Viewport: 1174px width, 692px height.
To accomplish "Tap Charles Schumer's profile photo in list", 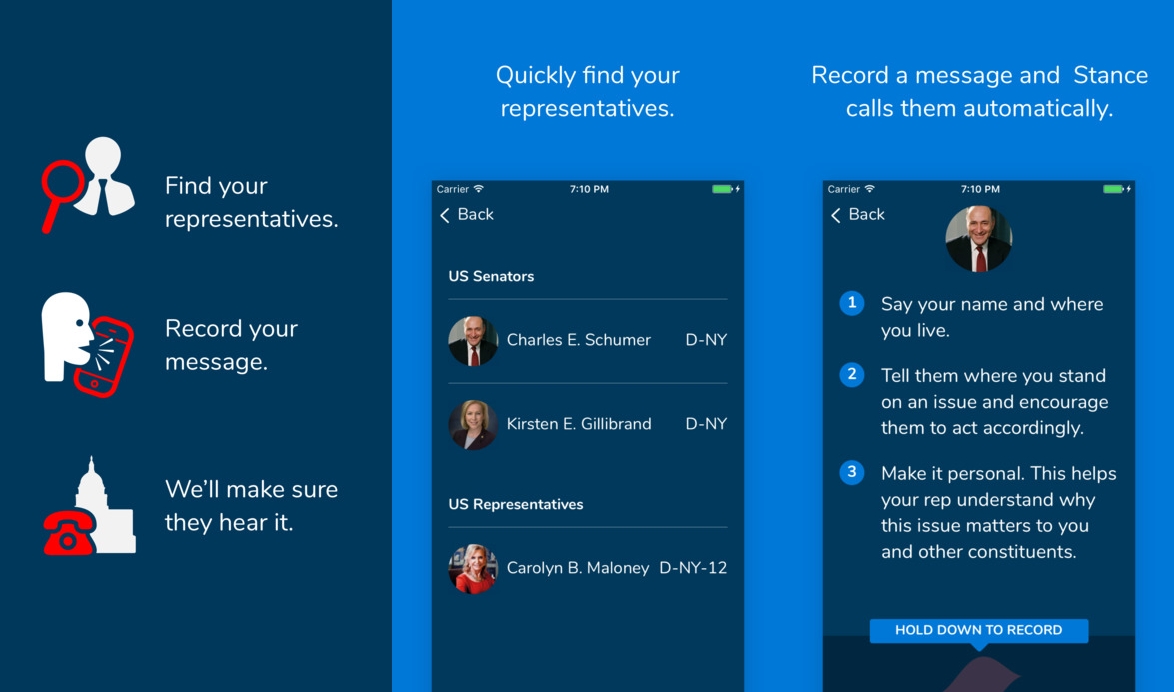I will pyautogui.click(x=473, y=341).
